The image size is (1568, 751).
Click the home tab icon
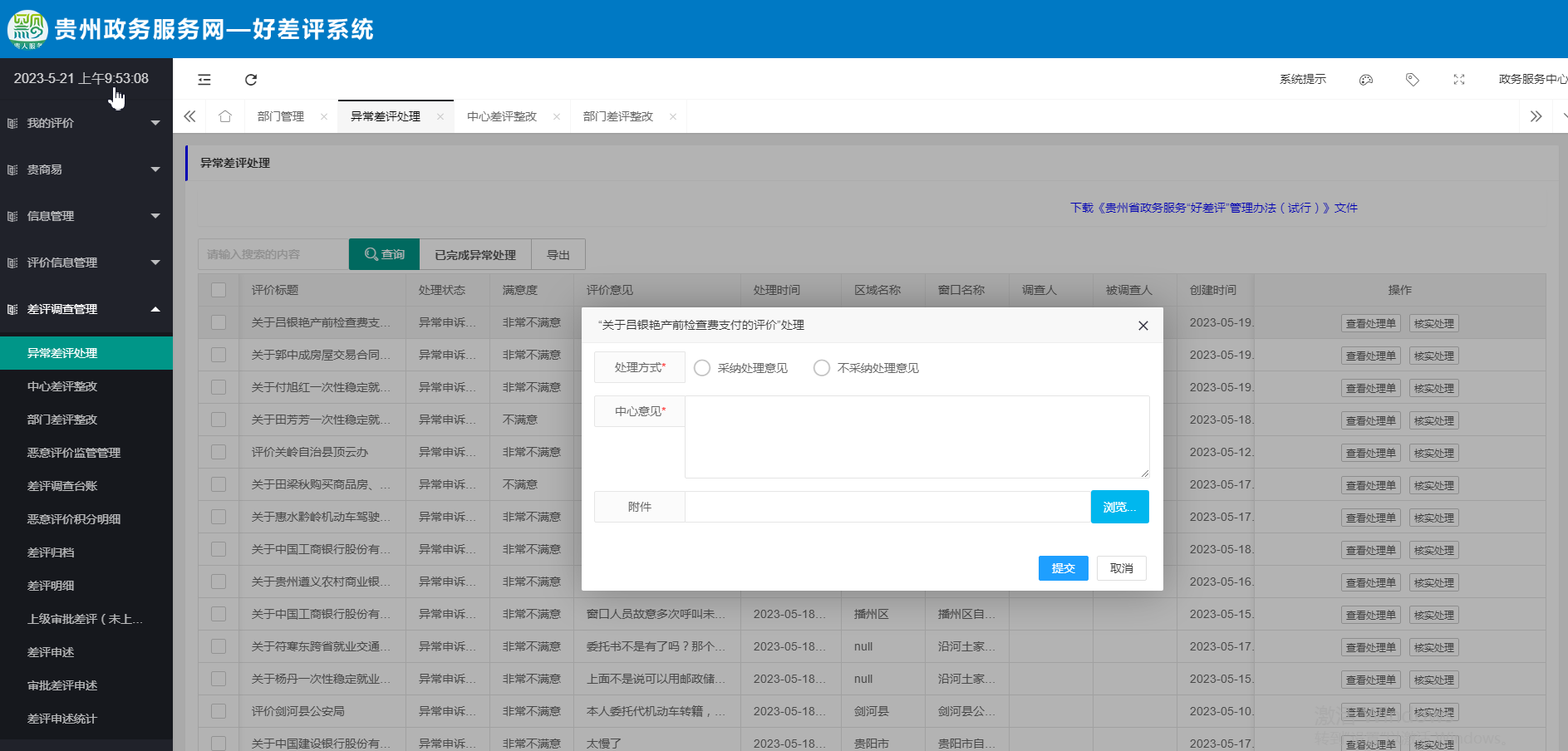click(225, 116)
